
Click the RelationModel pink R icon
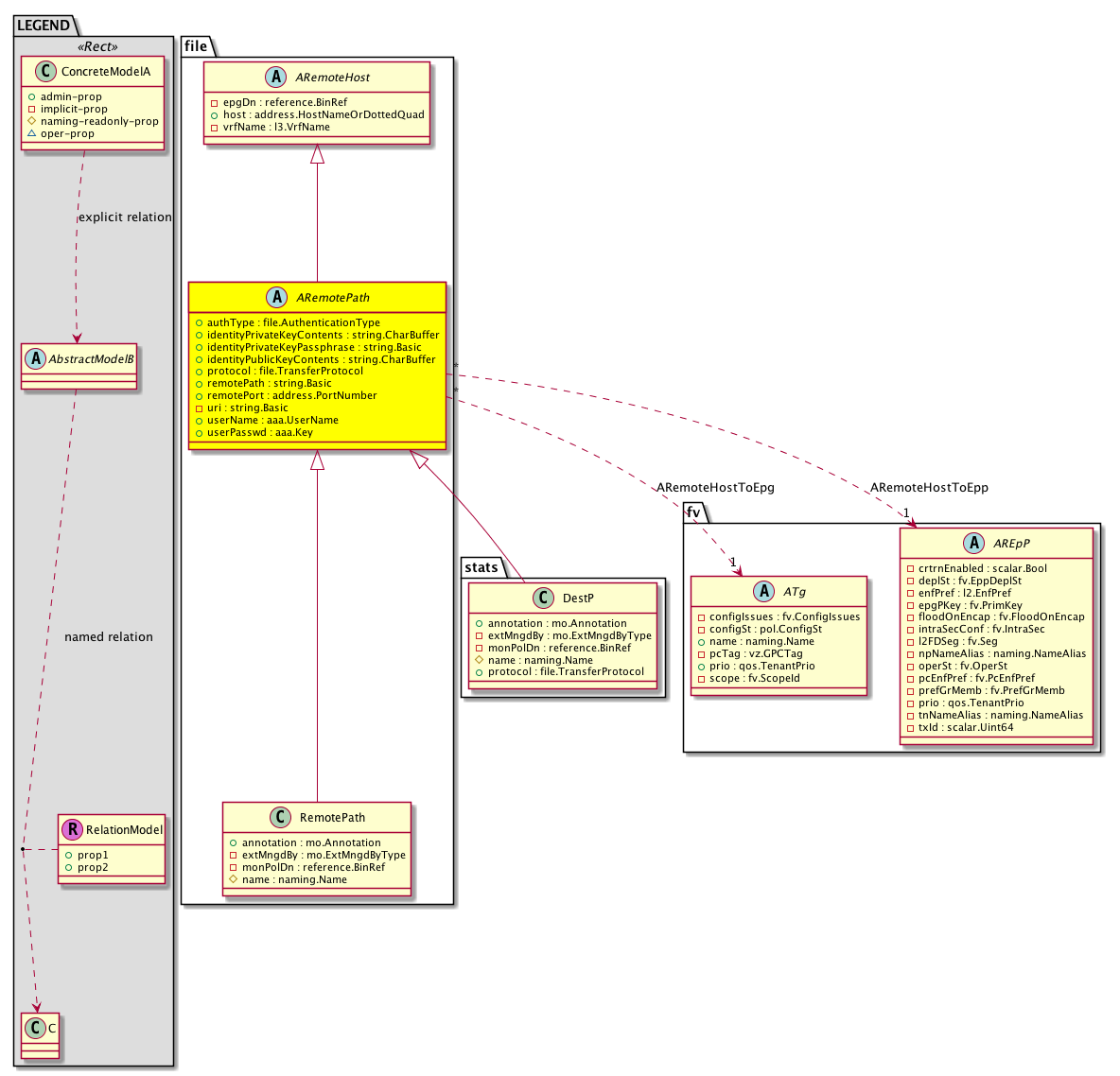pos(73,829)
